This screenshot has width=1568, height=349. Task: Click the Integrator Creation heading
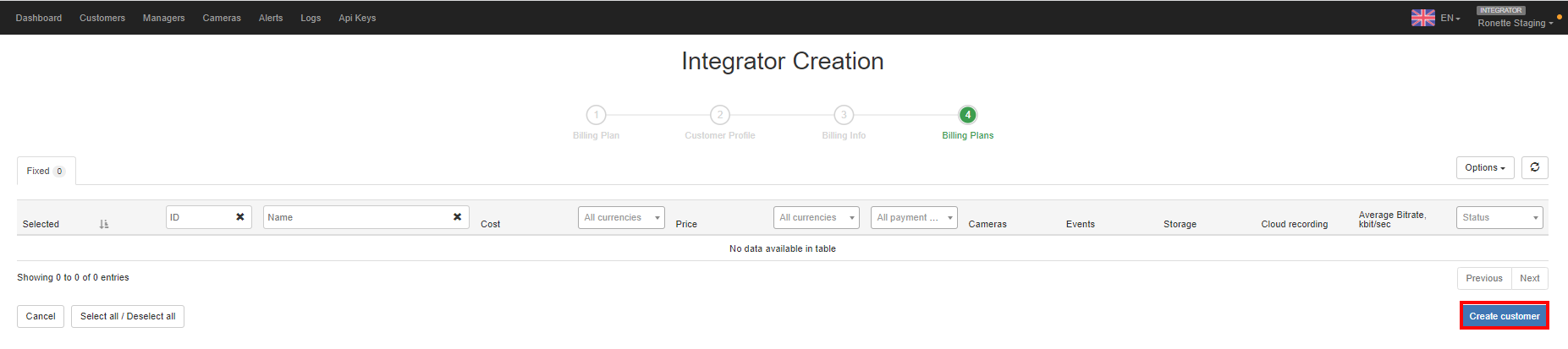coord(783,61)
